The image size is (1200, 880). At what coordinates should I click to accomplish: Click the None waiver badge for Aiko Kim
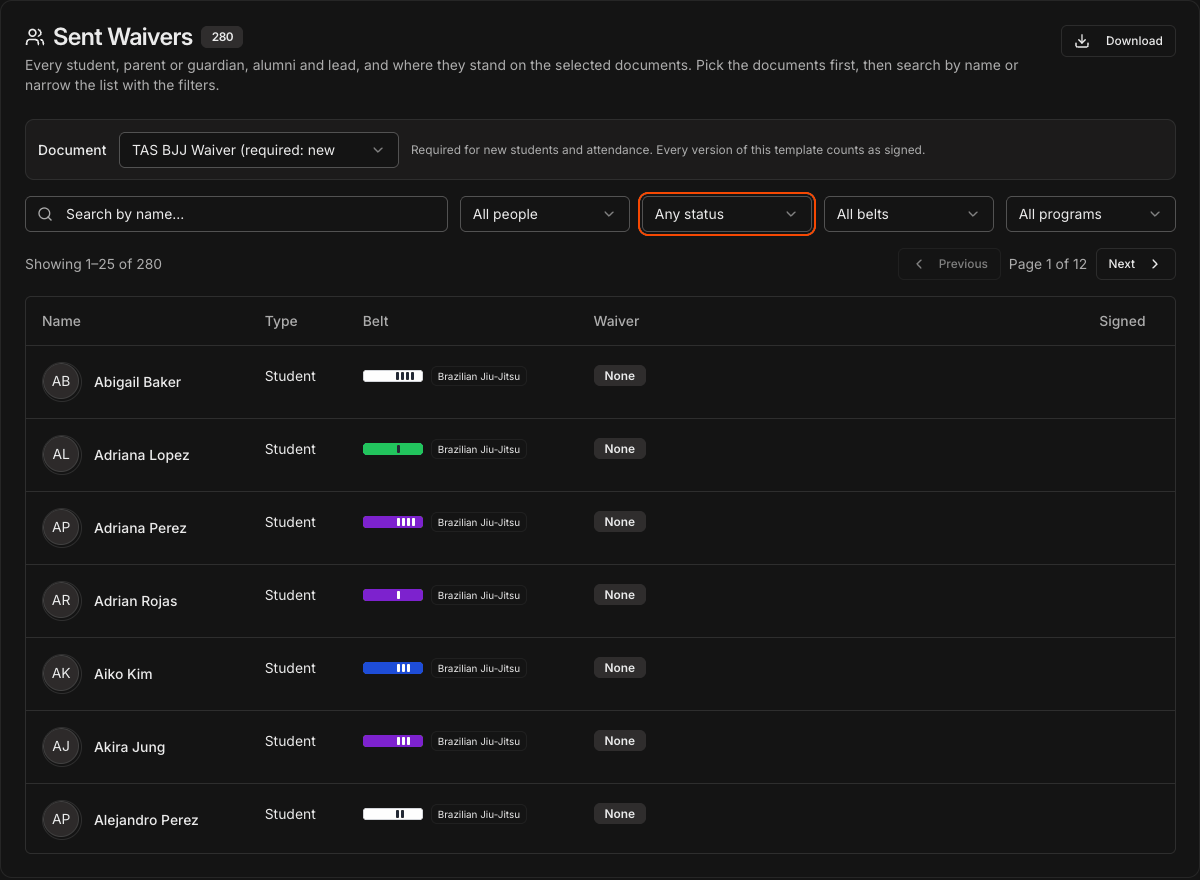[x=620, y=668]
